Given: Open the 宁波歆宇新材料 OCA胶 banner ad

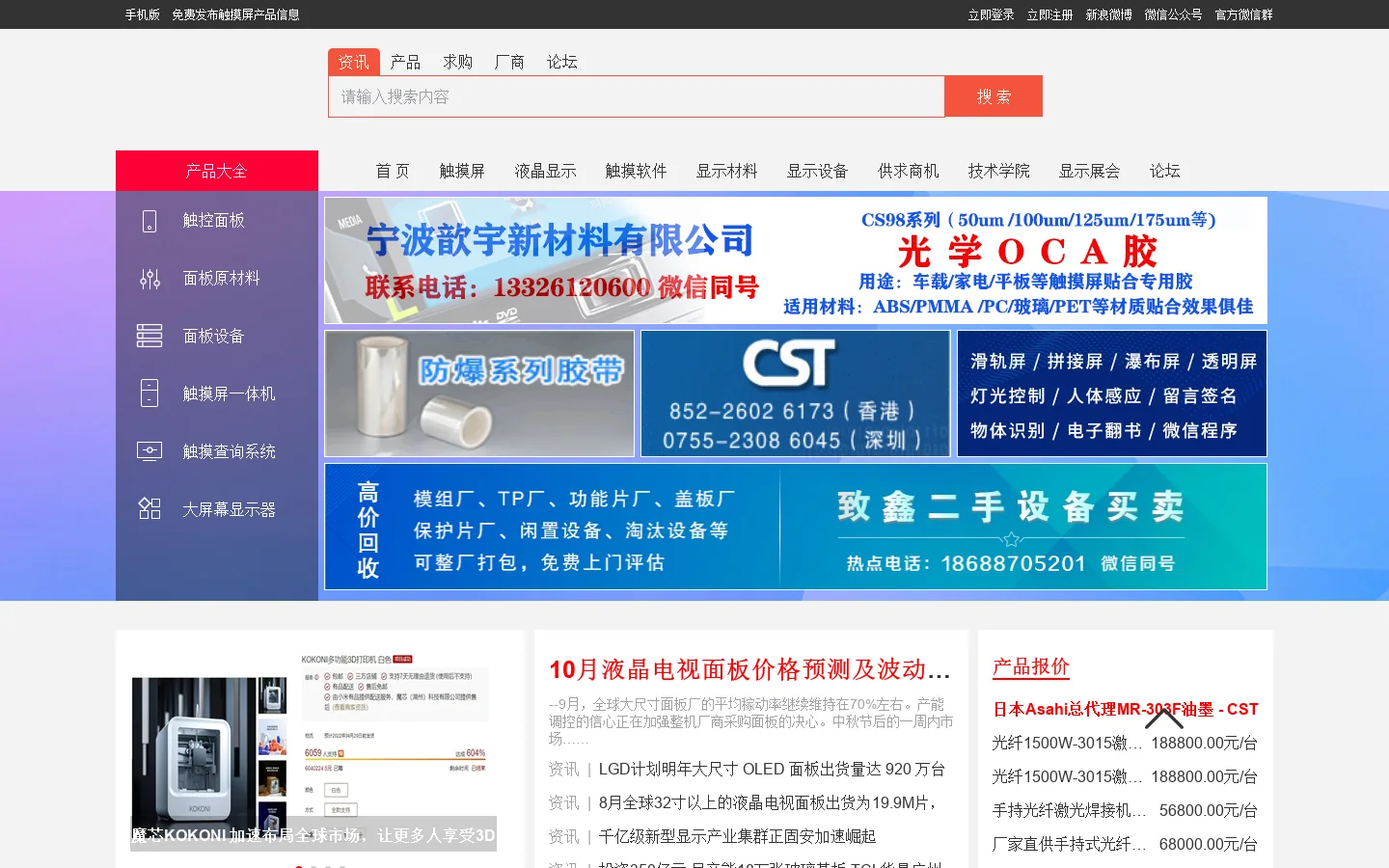Looking at the screenshot, I should coord(796,260).
